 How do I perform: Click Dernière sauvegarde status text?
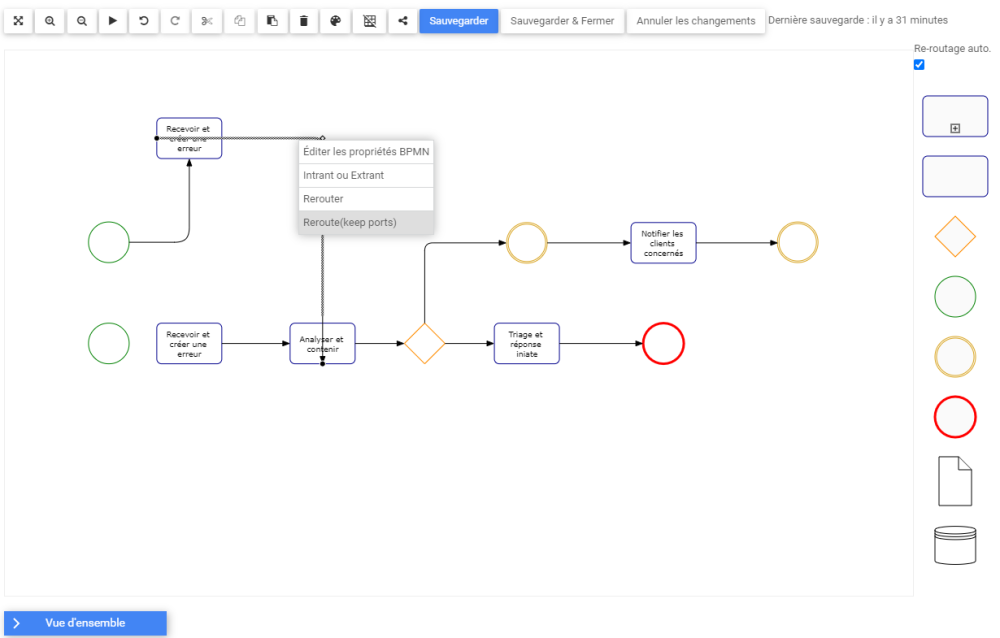(858, 20)
